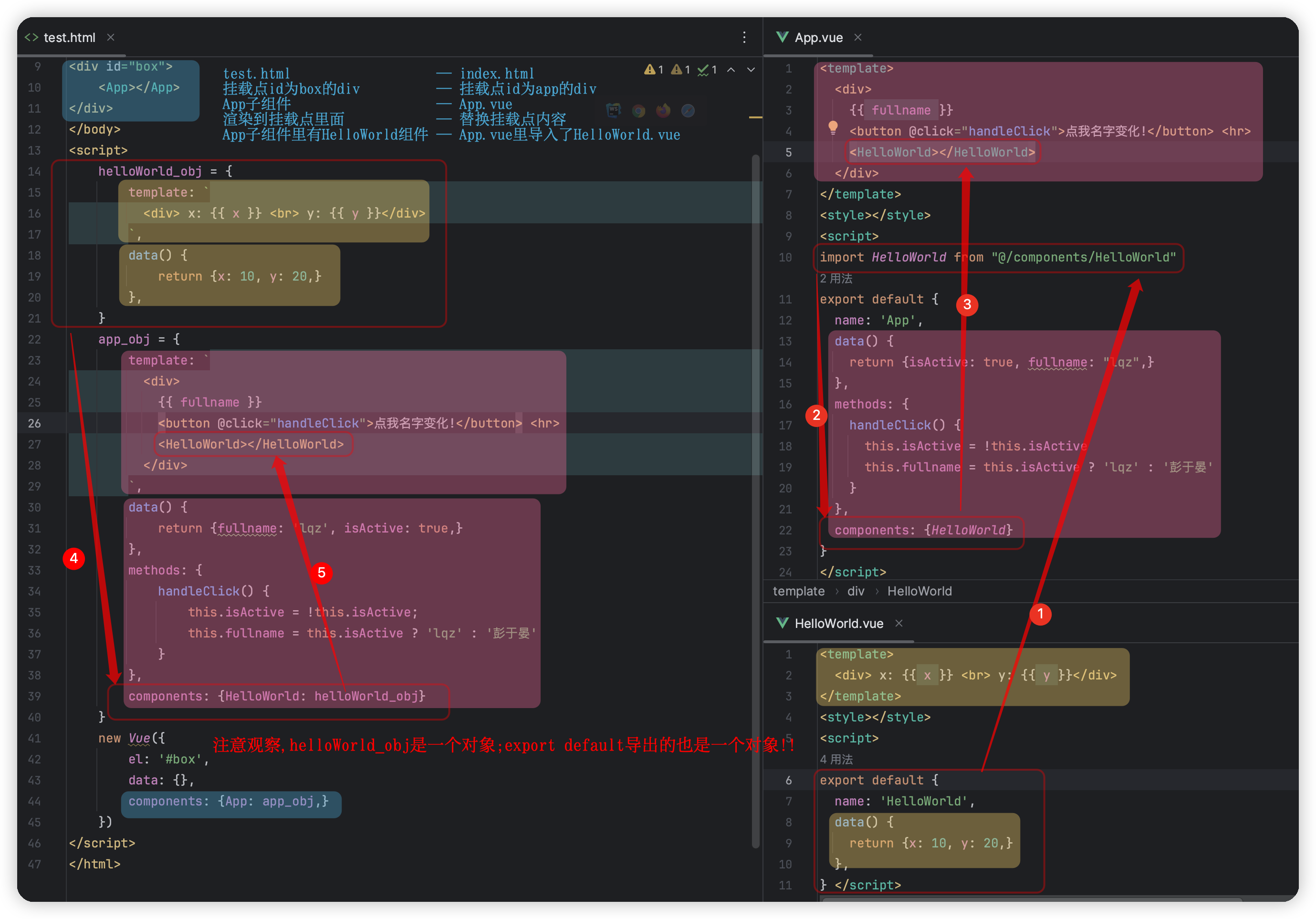Open test.html in Firefox browser
This screenshot has width=1316, height=919.
click(663, 110)
